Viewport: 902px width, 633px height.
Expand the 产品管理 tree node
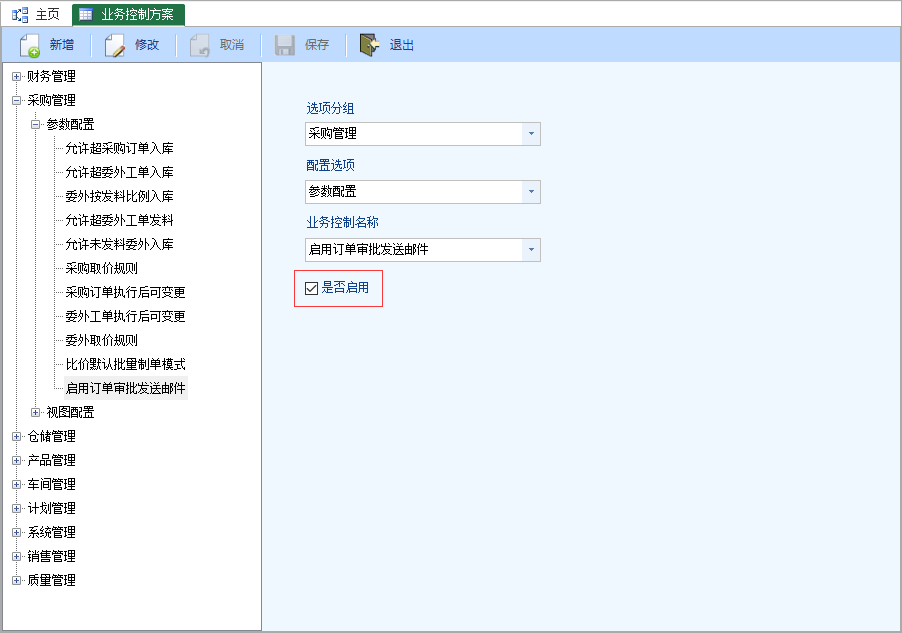point(17,460)
